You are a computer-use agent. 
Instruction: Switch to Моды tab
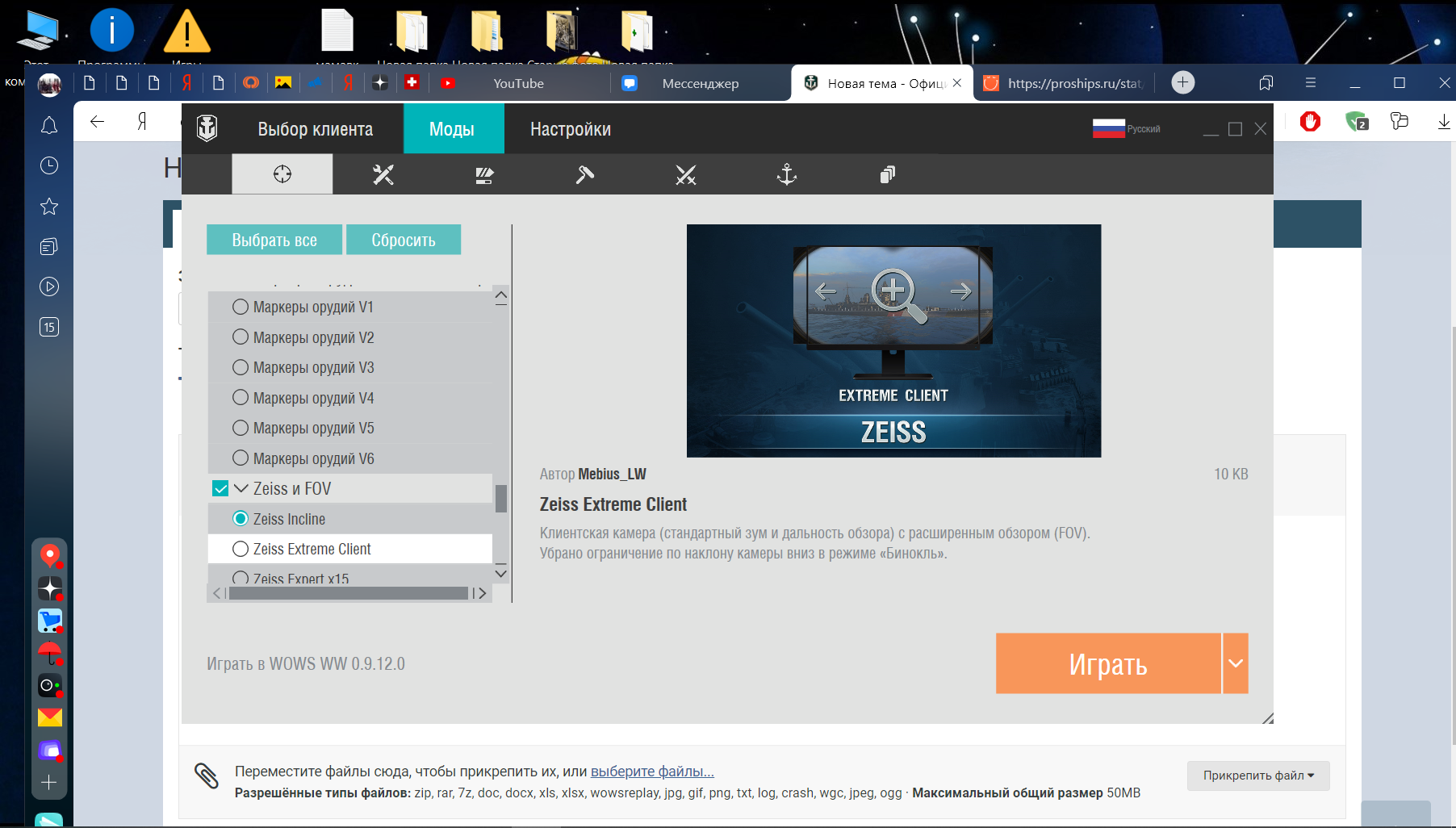pyautogui.click(x=452, y=129)
